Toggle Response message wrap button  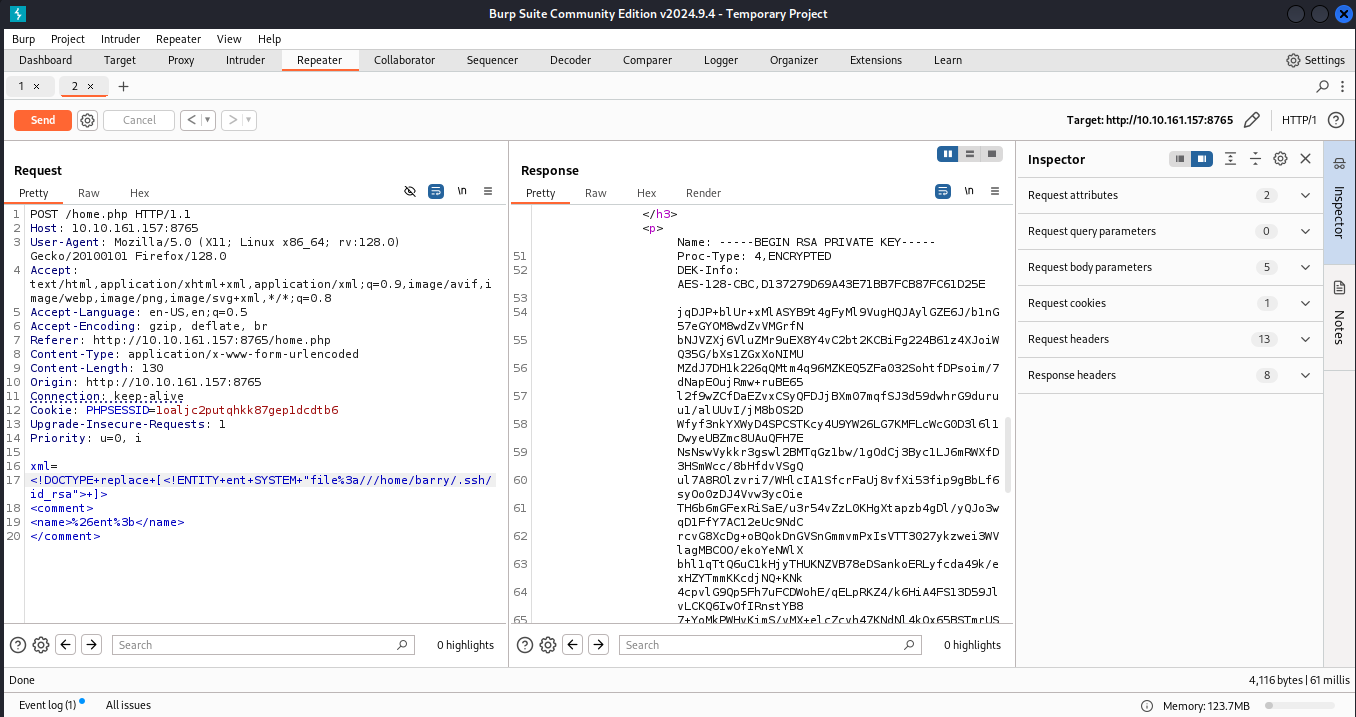(x=943, y=191)
